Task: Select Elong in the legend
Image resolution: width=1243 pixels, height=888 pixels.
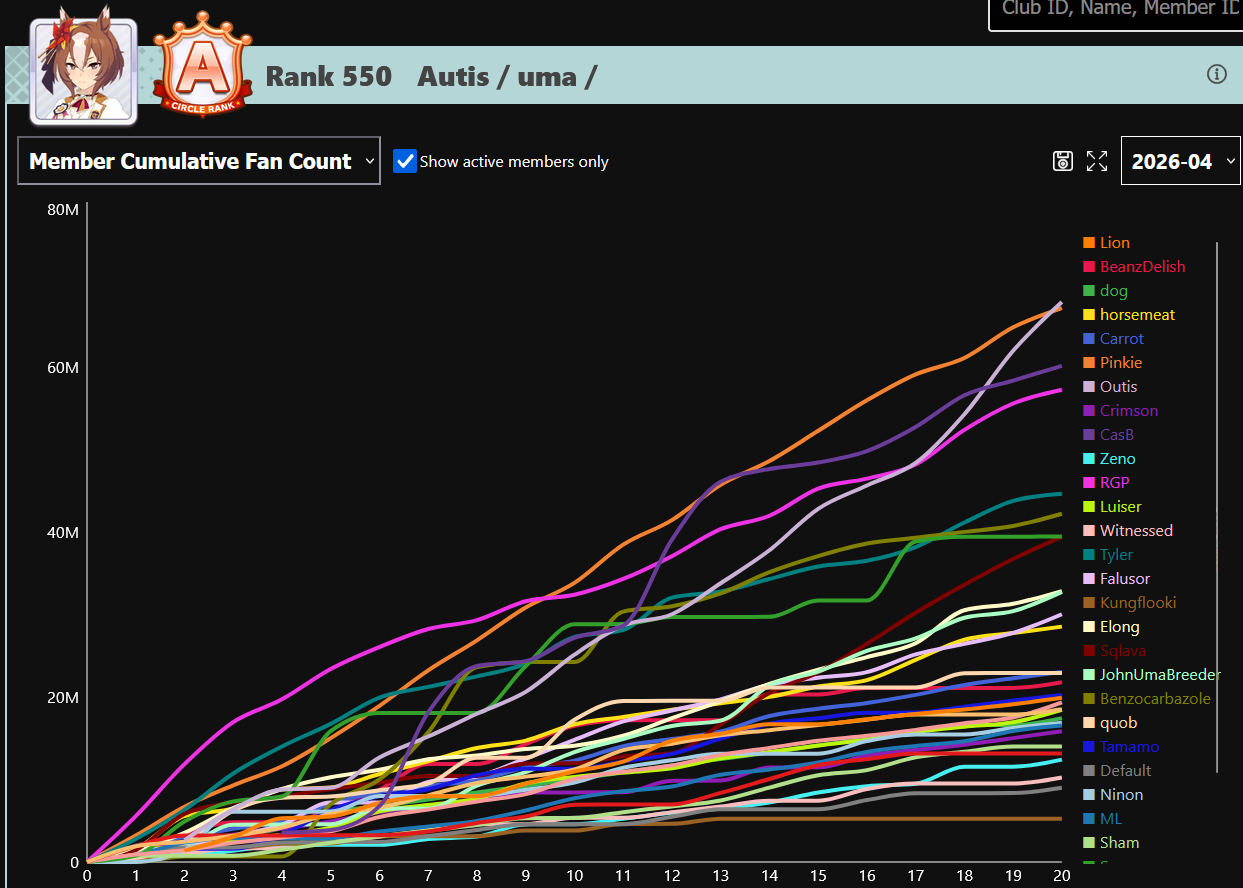Action: 1111,626
